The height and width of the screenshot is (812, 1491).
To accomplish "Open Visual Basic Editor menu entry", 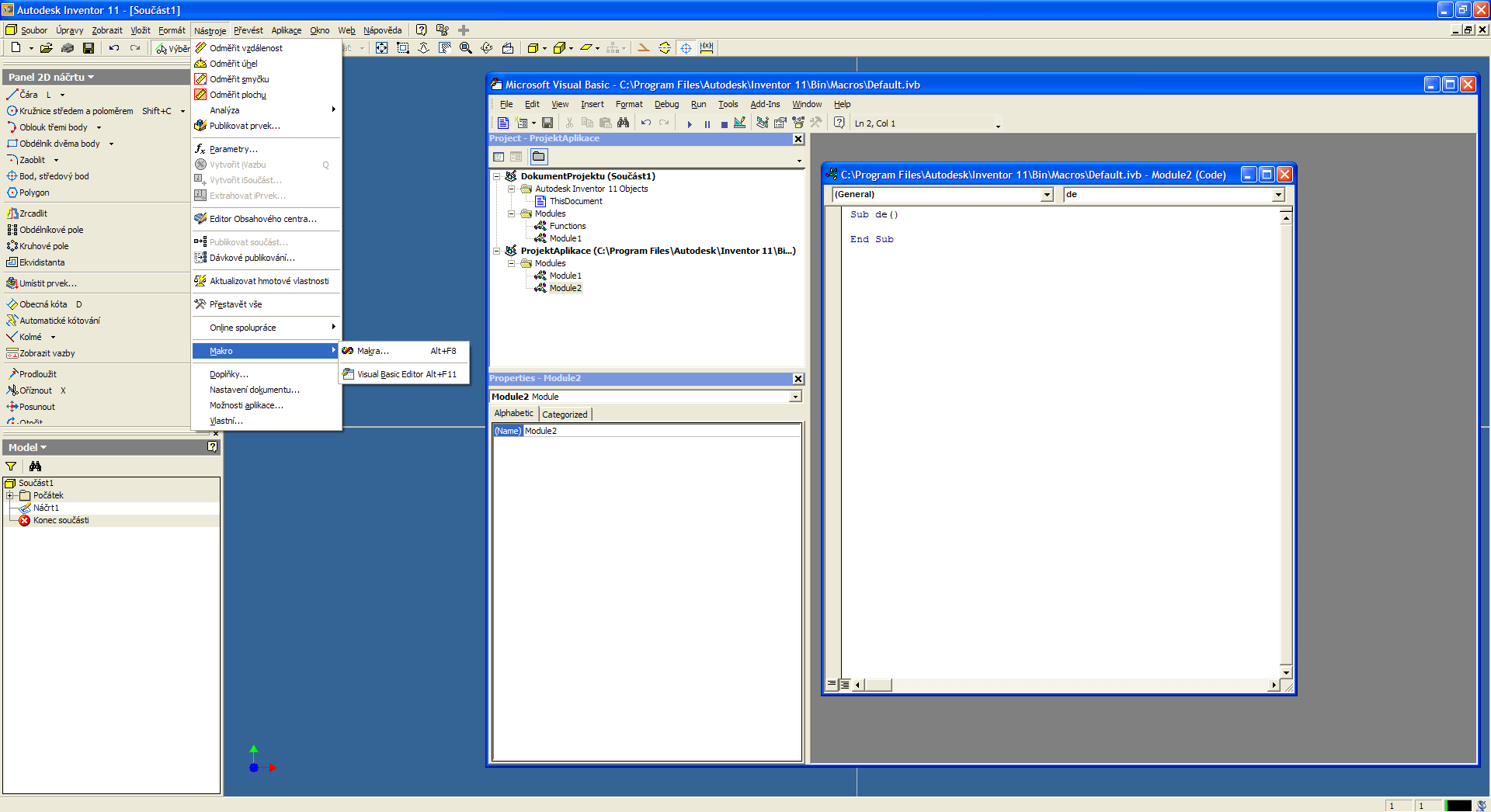I will coord(405,374).
